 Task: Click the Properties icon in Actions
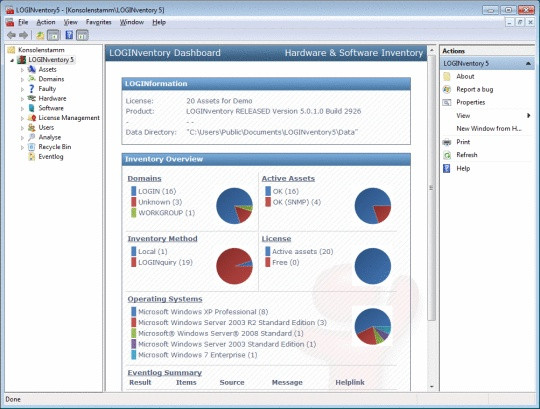click(447, 102)
